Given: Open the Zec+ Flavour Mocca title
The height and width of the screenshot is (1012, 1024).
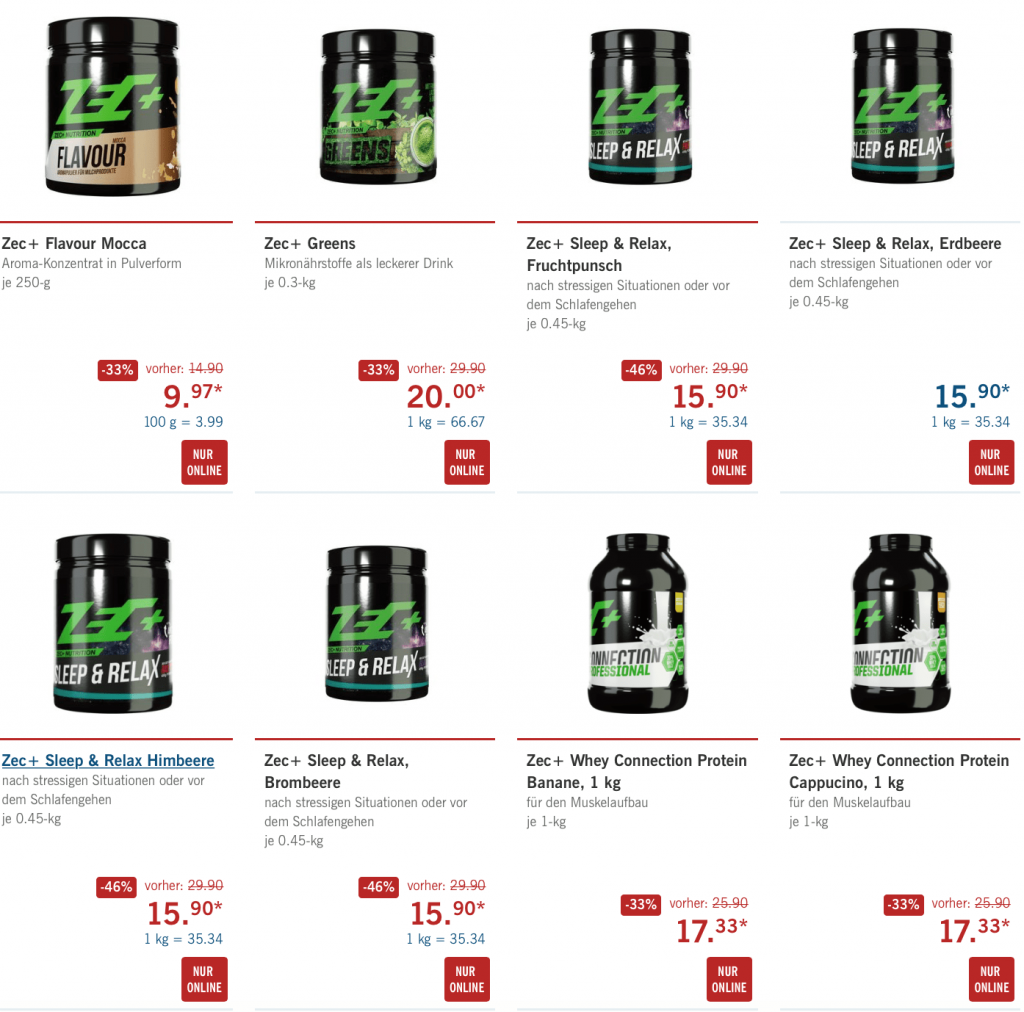Looking at the screenshot, I should pos(74,244).
